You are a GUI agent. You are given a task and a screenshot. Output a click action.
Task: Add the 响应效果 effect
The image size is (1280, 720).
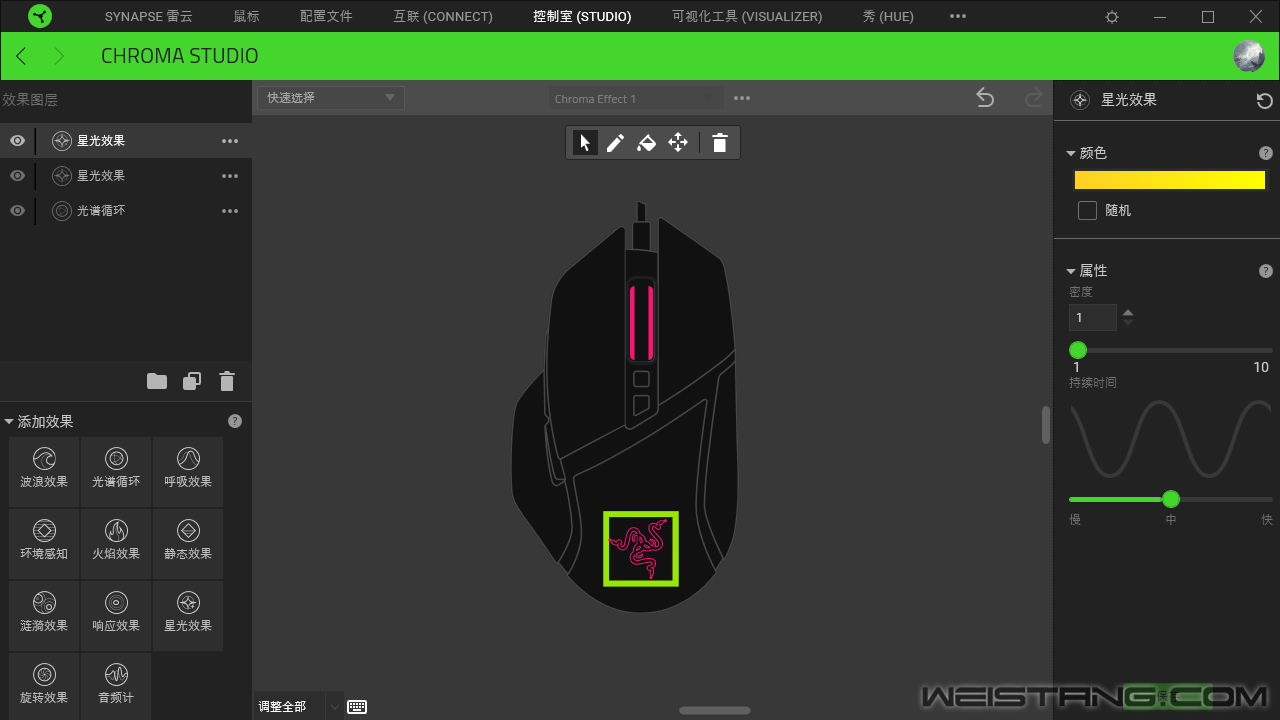point(116,615)
